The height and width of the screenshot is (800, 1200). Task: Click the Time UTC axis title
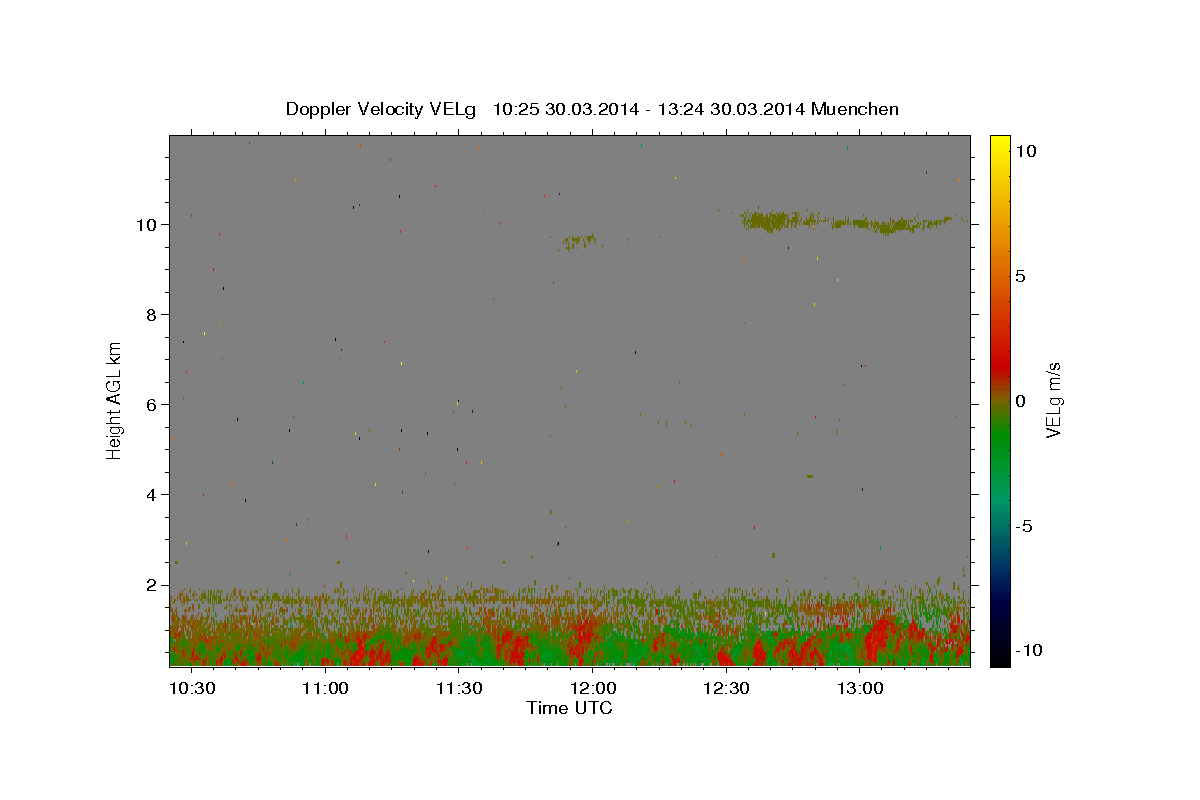point(569,708)
